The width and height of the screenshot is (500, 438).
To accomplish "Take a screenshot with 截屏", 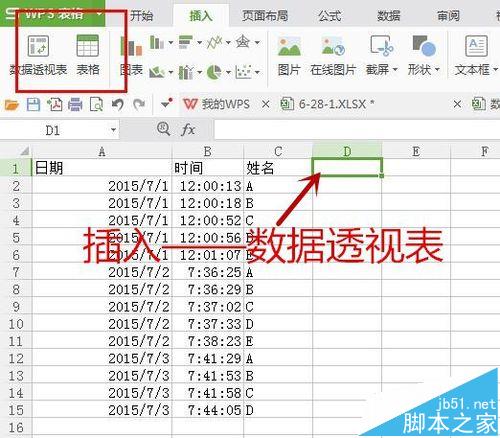I will [x=382, y=56].
